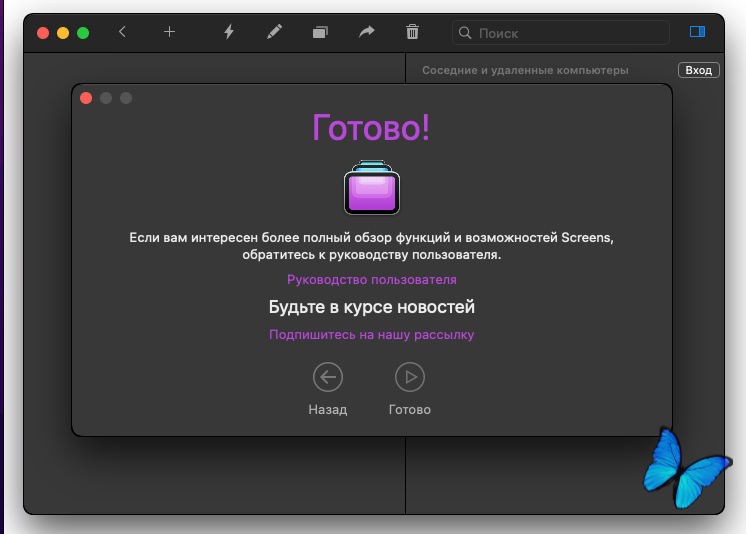Screen dimensions: 746x534
Task: Toggle the sidebar panel icon
Action: point(697,32)
